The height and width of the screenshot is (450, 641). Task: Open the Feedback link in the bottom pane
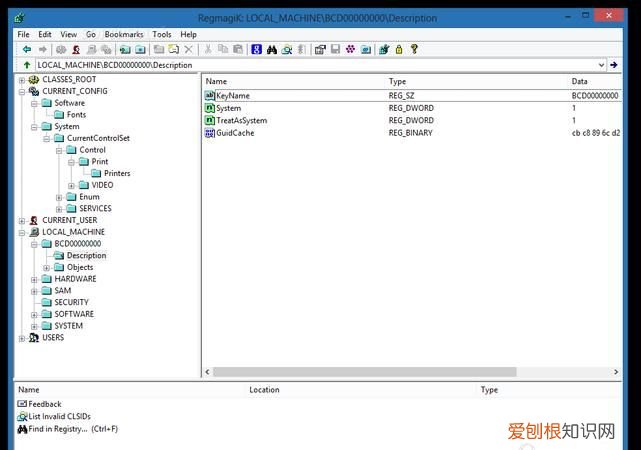[x=45, y=404]
